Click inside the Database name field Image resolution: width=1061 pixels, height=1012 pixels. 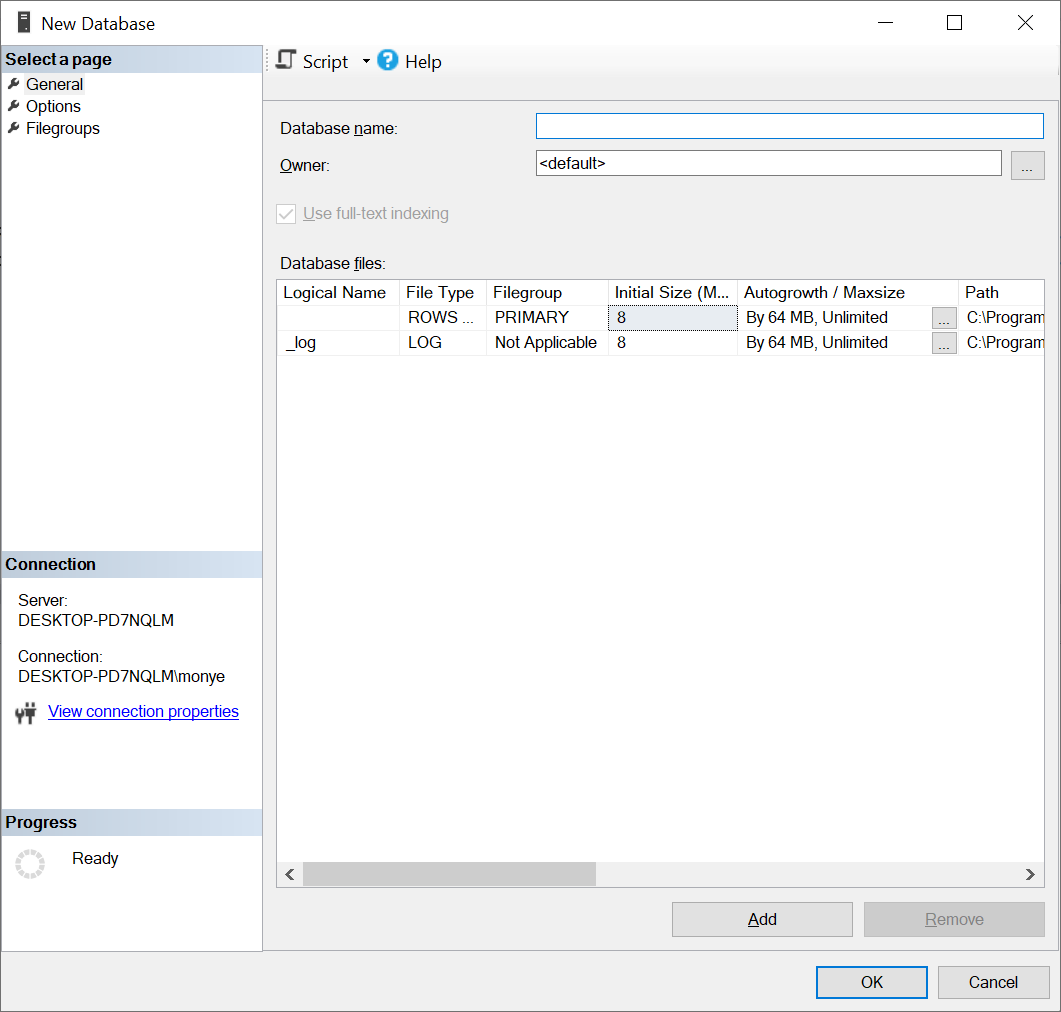pos(790,126)
